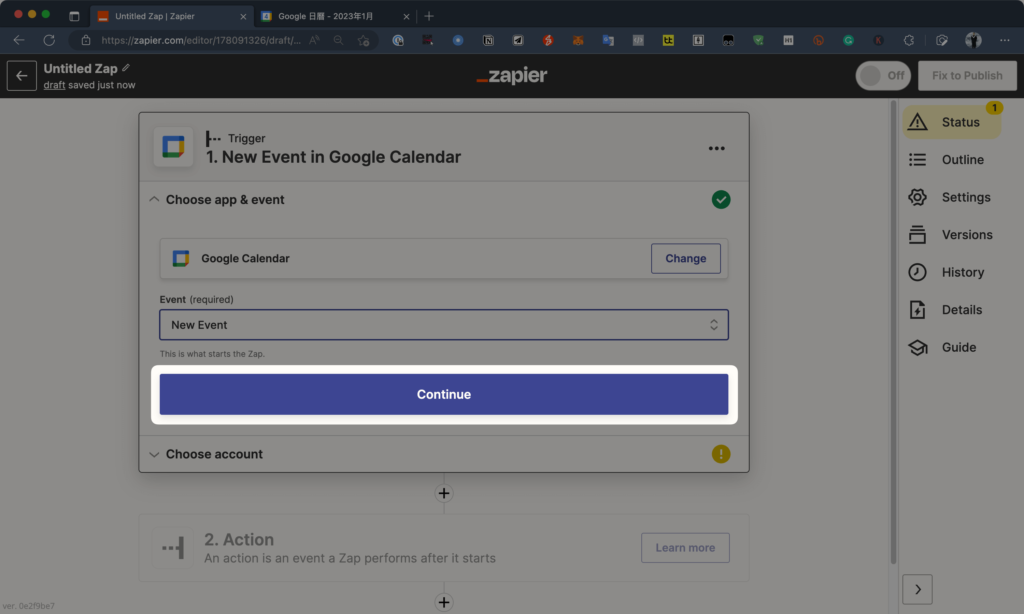This screenshot has width=1024, height=614.
Task: Add a step with plus below trigger
Action: [x=444, y=493]
